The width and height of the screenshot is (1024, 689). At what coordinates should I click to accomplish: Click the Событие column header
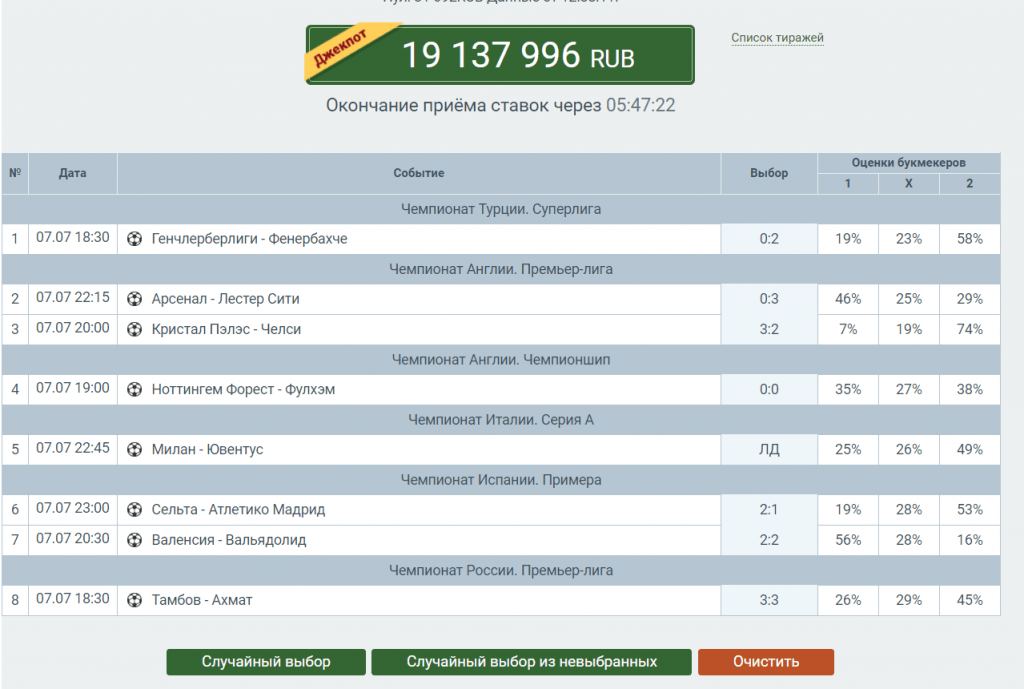coord(419,173)
